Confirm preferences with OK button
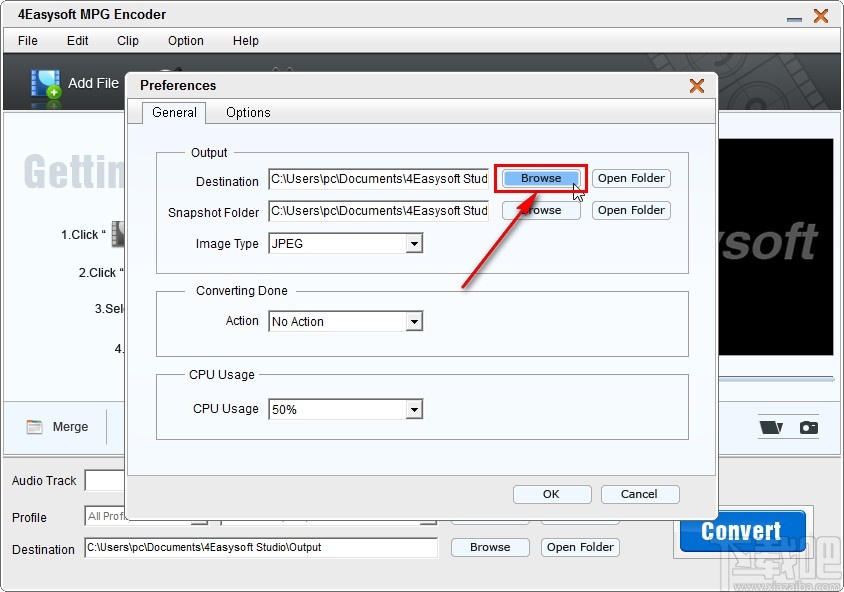 pos(552,494)
